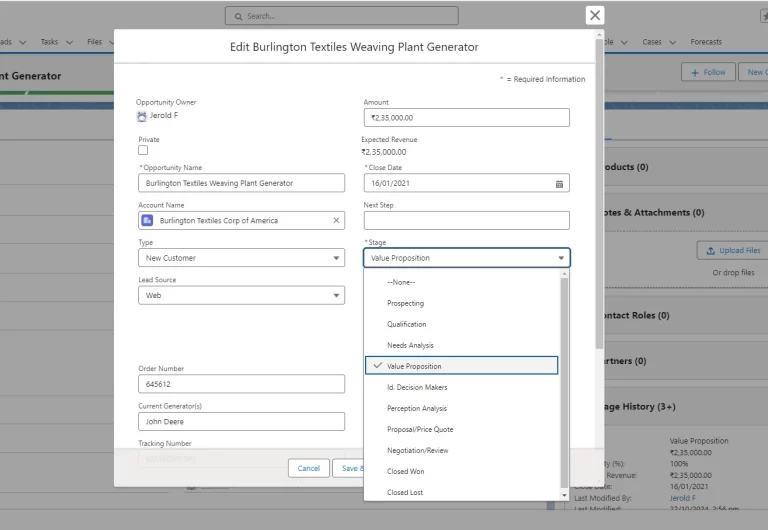Click the Amount input field
Image resolution: width=768 pixels, height=530 pixels.
click(467, 118)
